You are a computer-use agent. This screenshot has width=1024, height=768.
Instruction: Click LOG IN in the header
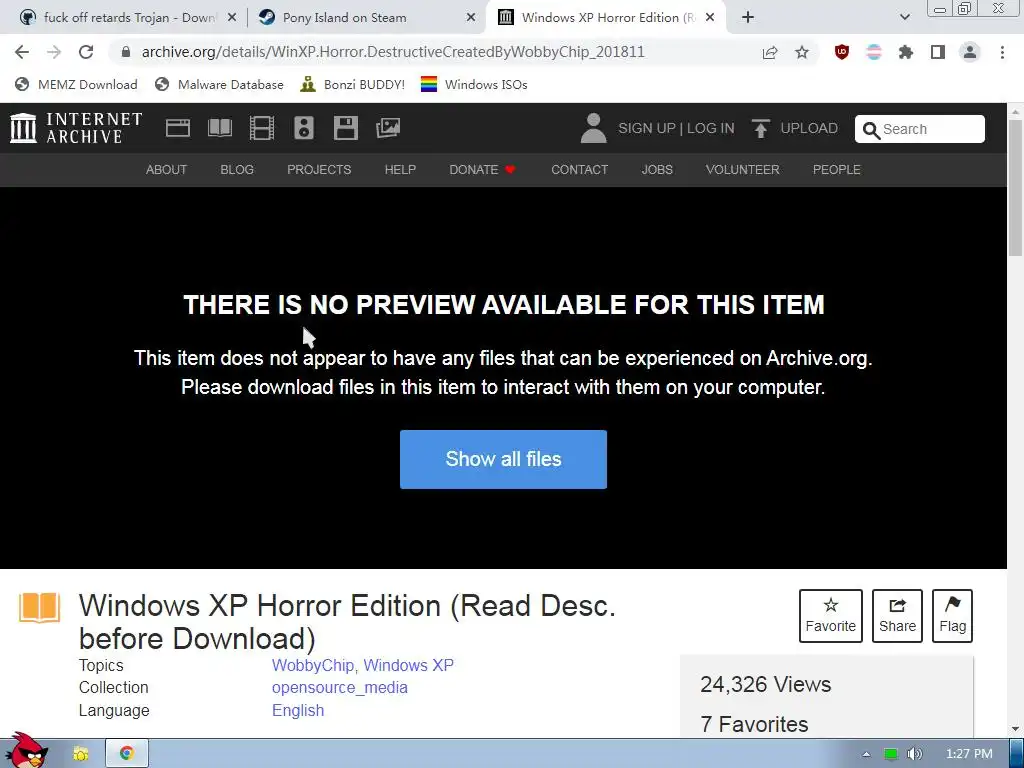click(711, 128)
